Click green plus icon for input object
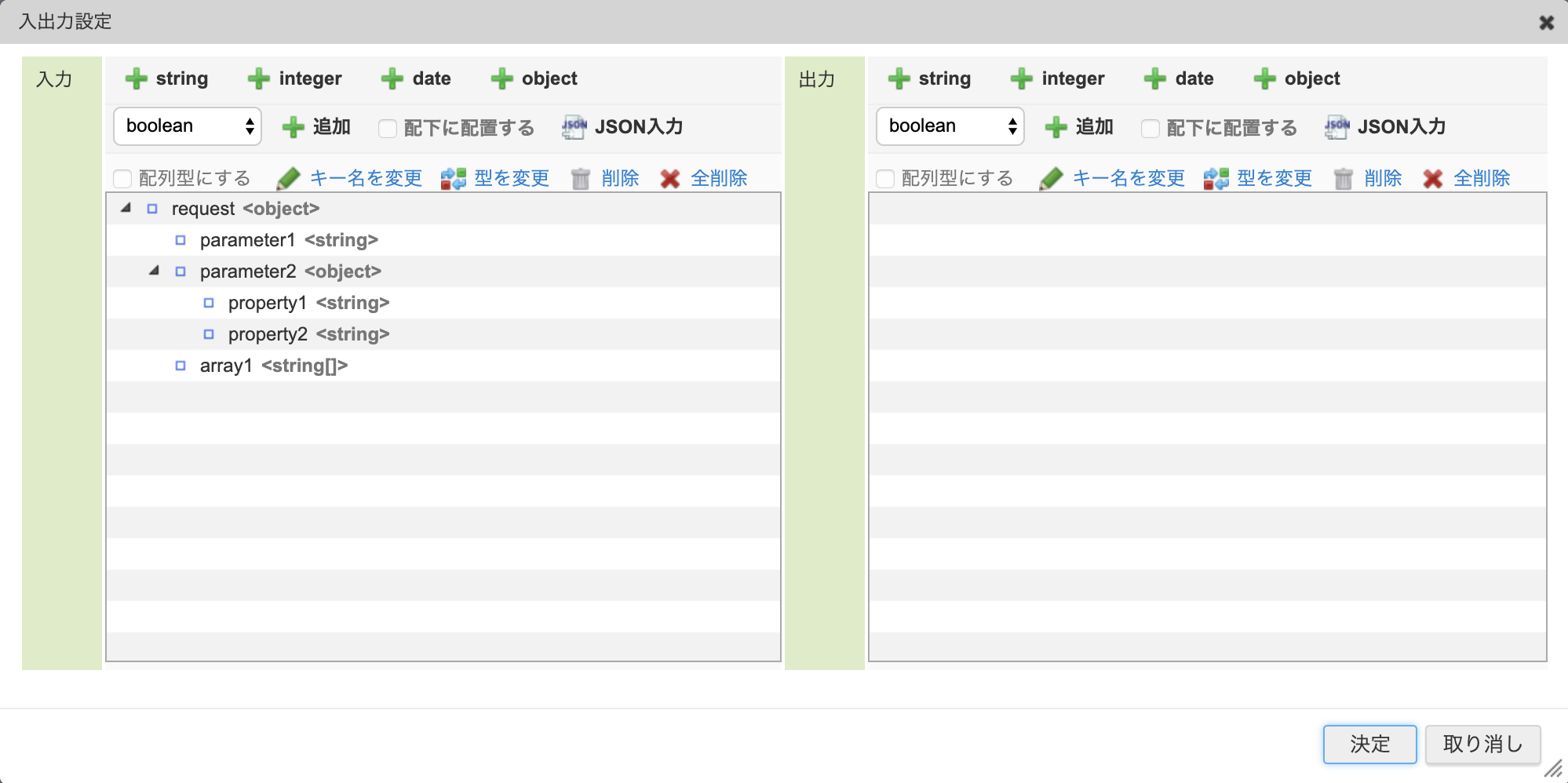Image resolution: width=1568 pixels, height=783 pixels. coord(502,78)
